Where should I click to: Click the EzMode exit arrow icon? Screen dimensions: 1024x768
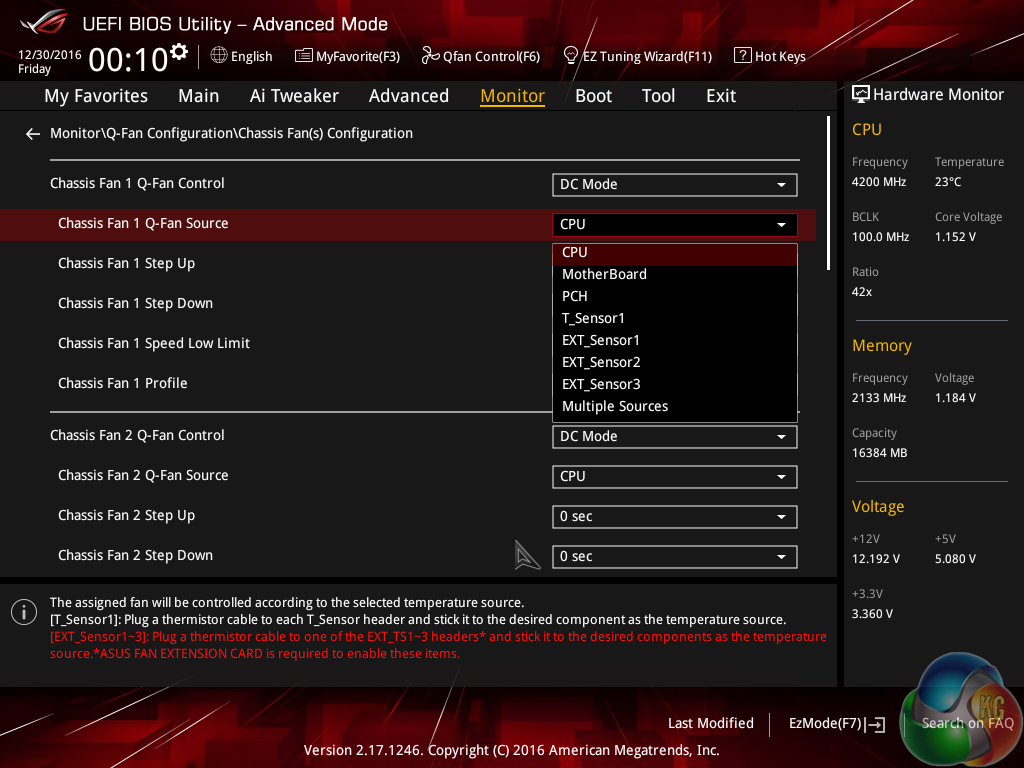876,724
